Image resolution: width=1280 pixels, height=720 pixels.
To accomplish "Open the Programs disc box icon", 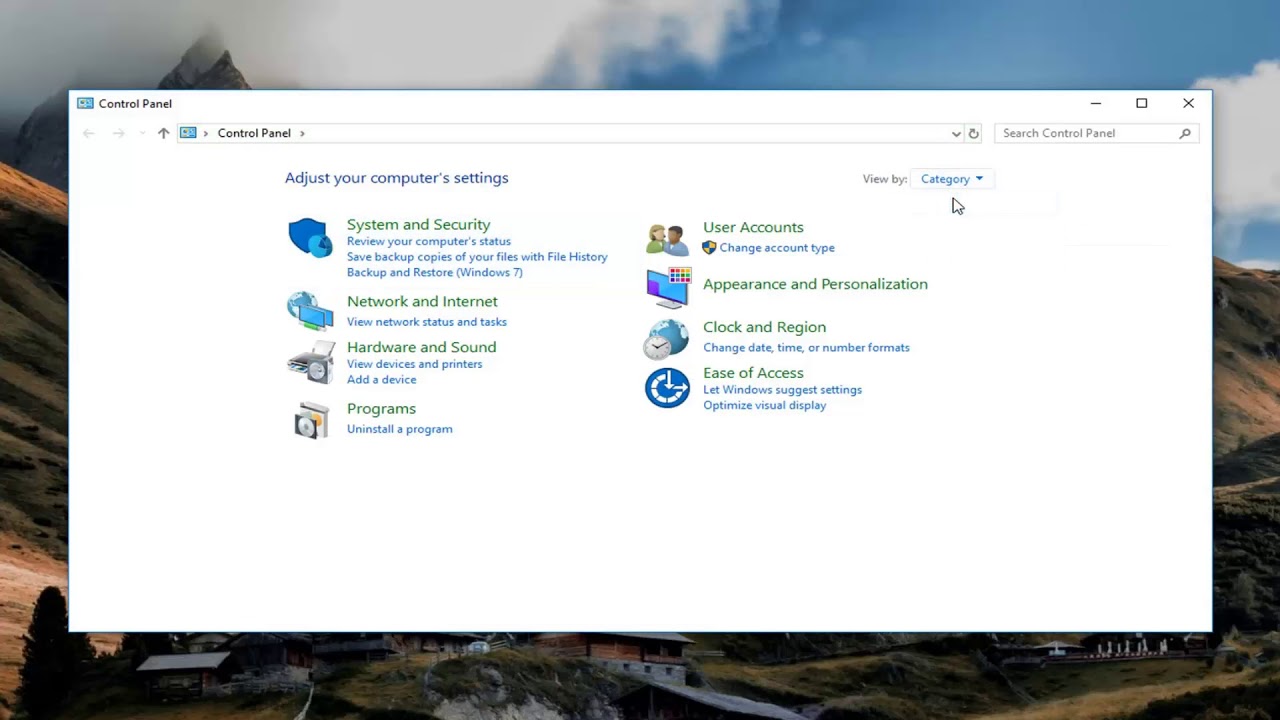I will tap(311, 420).
